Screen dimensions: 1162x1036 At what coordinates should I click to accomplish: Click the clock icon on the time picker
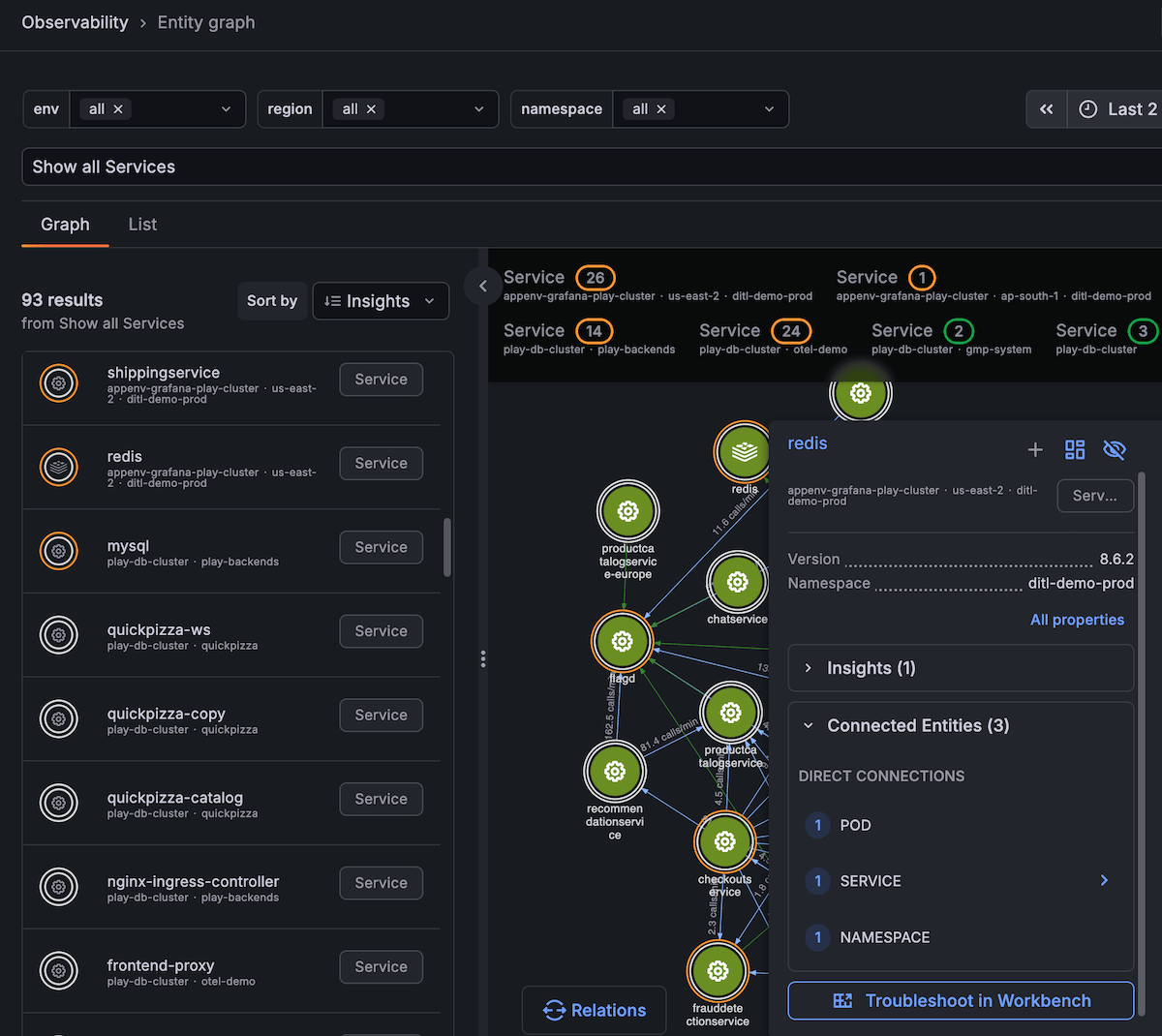pos(1088,108)
